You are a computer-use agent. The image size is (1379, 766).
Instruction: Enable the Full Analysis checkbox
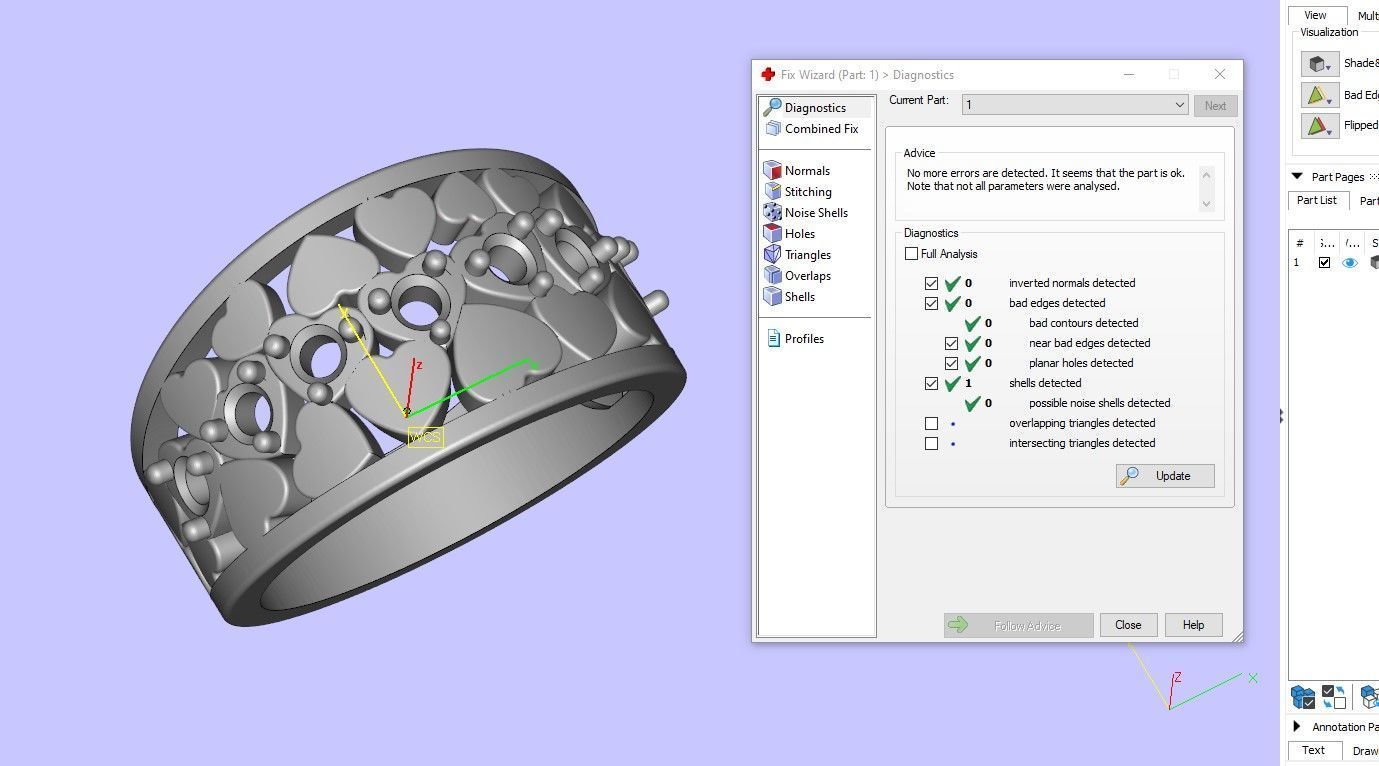tap(911, 254)
